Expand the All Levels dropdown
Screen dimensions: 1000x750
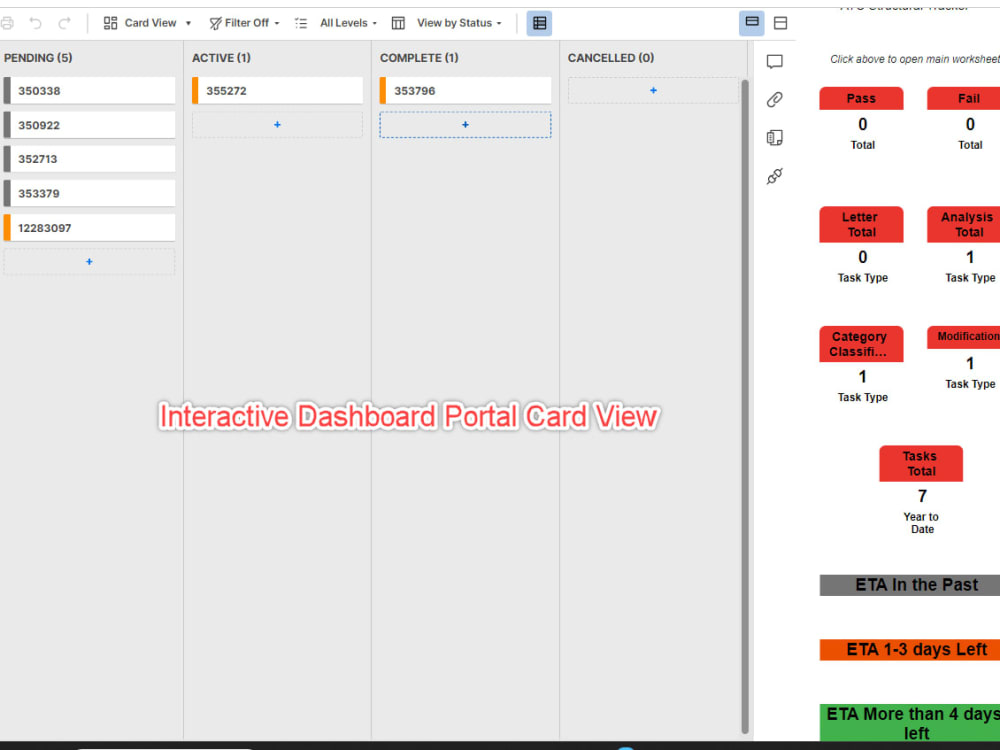click(345, 23)
